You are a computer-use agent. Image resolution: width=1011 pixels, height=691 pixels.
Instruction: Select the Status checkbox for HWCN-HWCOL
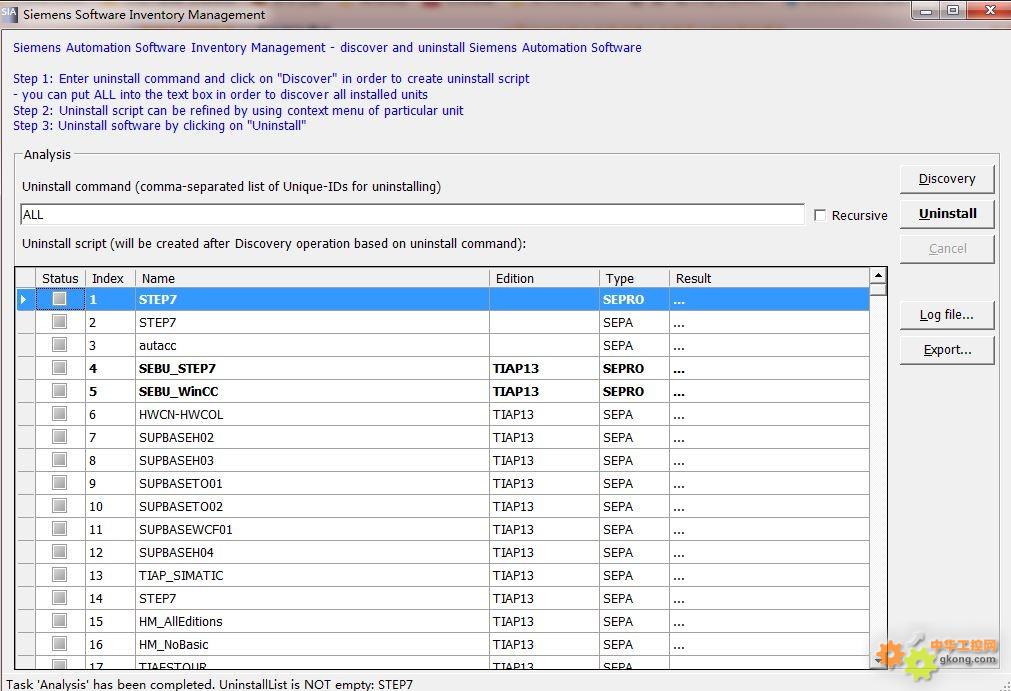(x=60, y=414)
